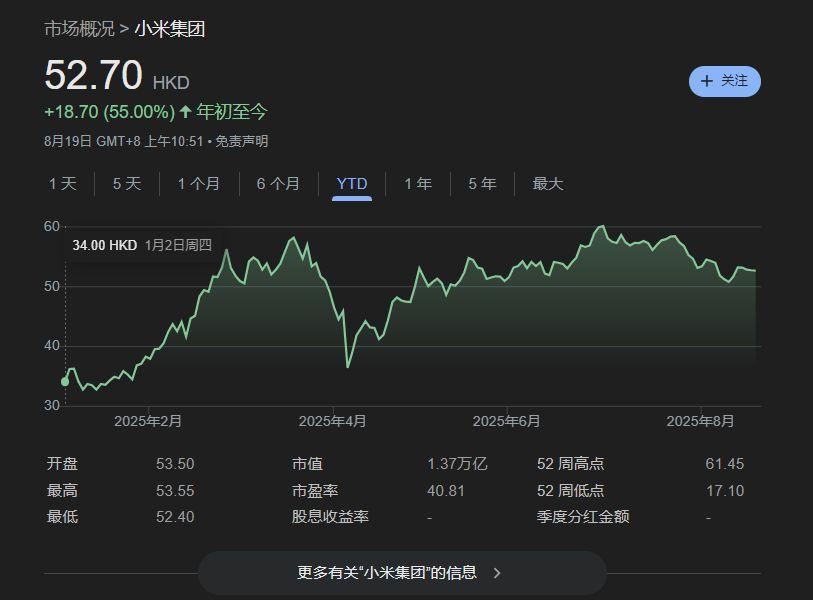Screen dimensions: 813x600
Task: Click the +18.70 (55.00%) change text
Action: click(109, 112)
